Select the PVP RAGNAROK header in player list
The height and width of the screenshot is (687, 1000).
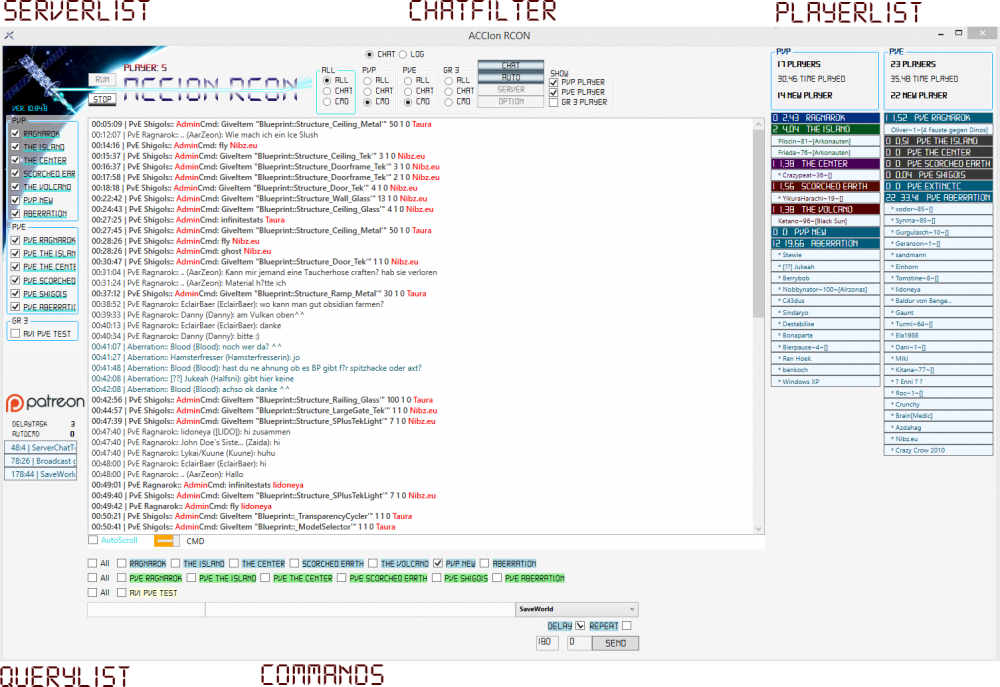click(825, 118)
